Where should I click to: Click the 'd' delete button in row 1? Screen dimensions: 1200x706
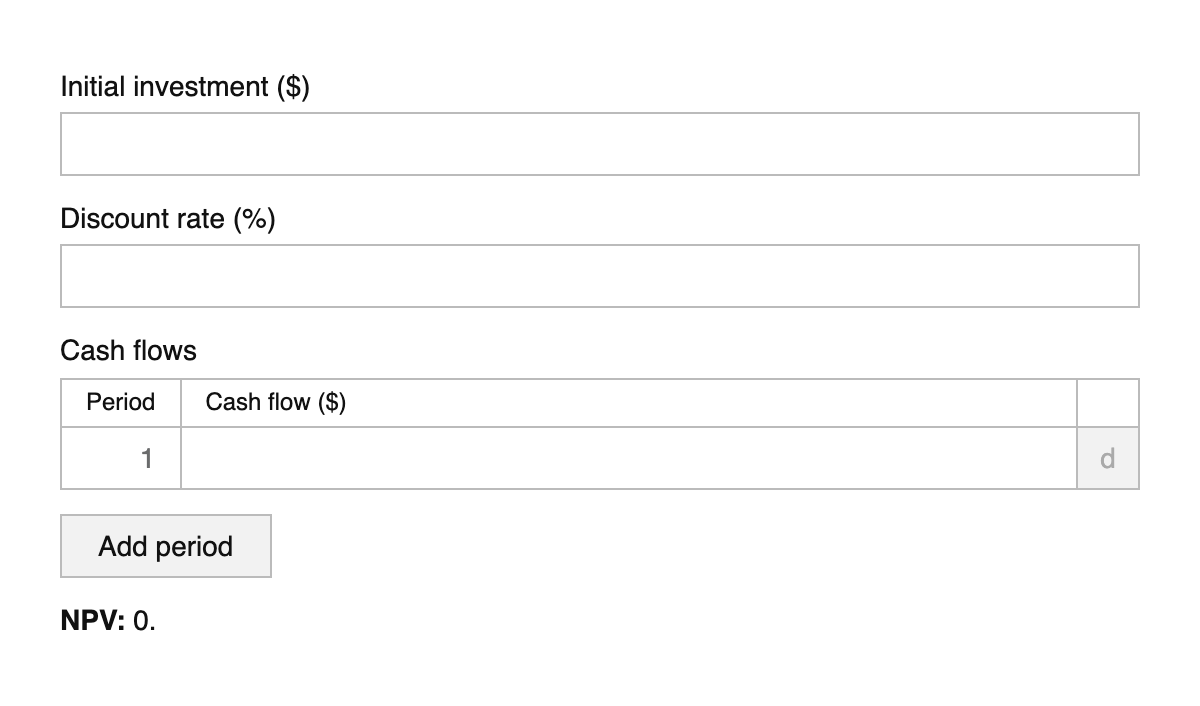click(x=1107, y=458)
